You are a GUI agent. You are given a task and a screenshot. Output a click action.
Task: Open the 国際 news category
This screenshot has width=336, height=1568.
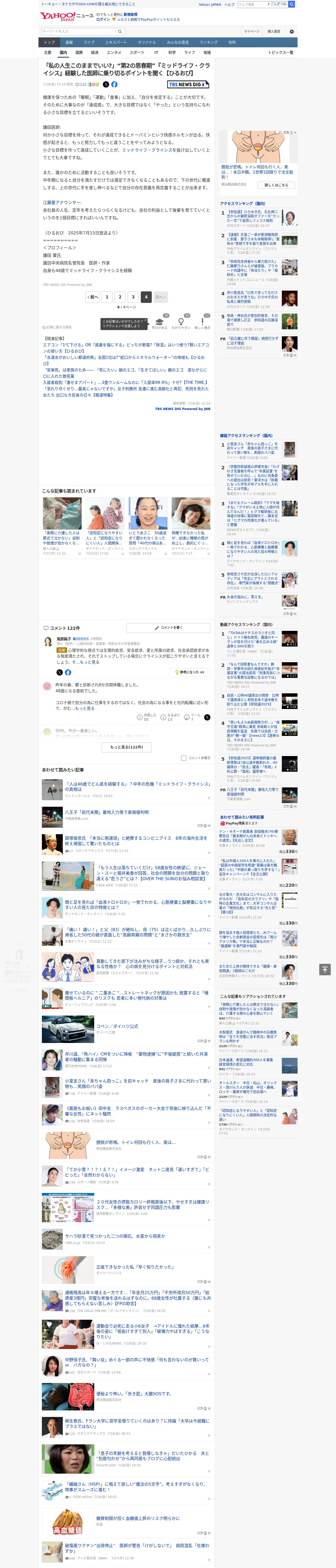pos(79,52)
